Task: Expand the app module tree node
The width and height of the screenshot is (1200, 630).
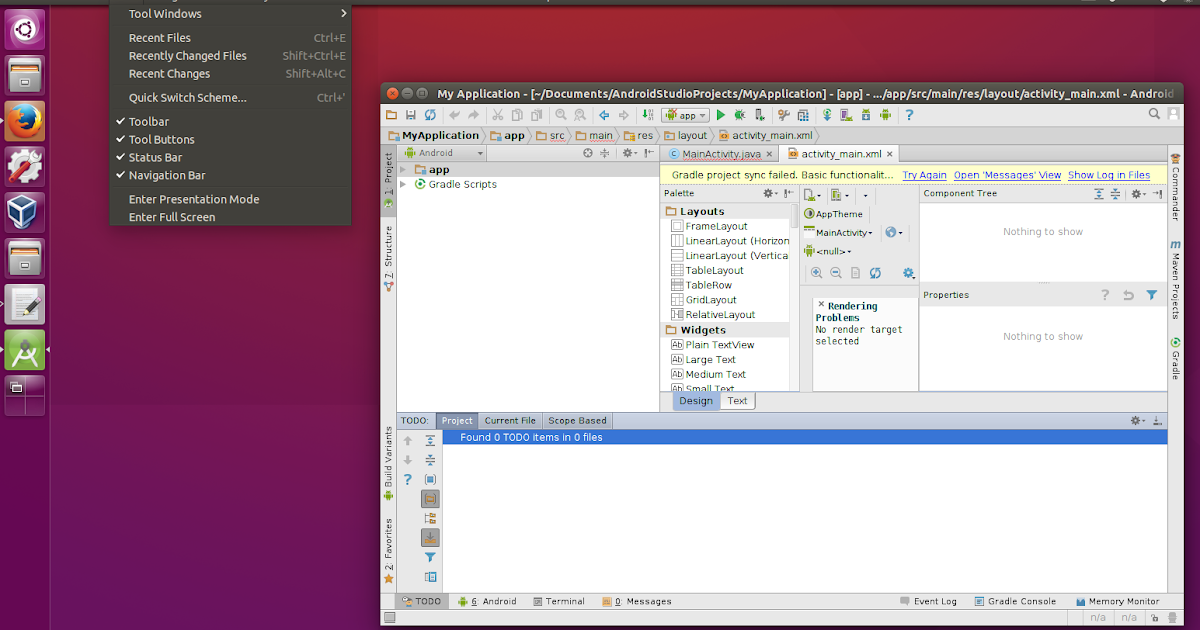Action: tap(404, 170)
